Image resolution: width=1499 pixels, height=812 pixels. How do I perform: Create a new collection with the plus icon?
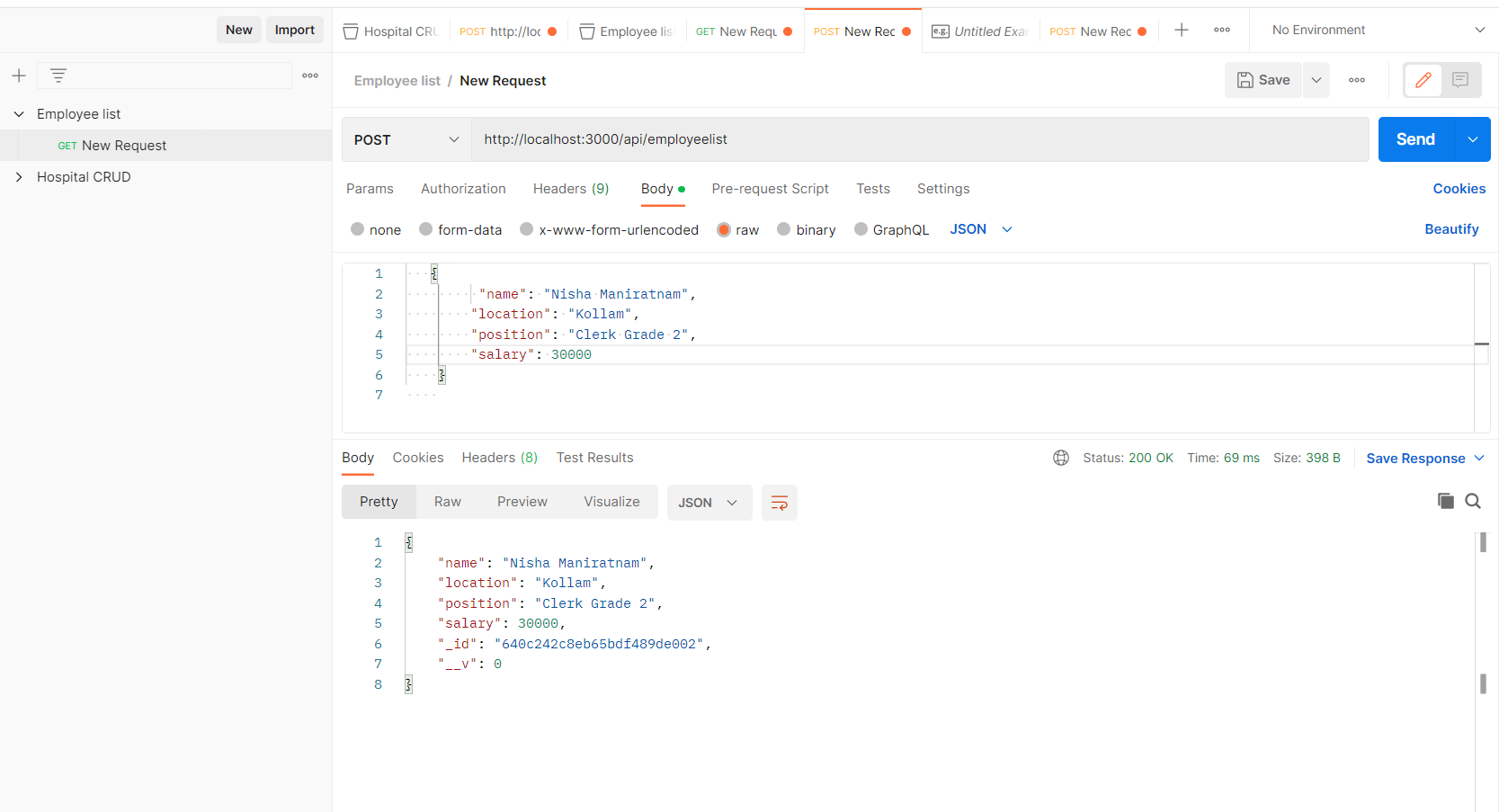pyautogui.click(x=19, y=76)
